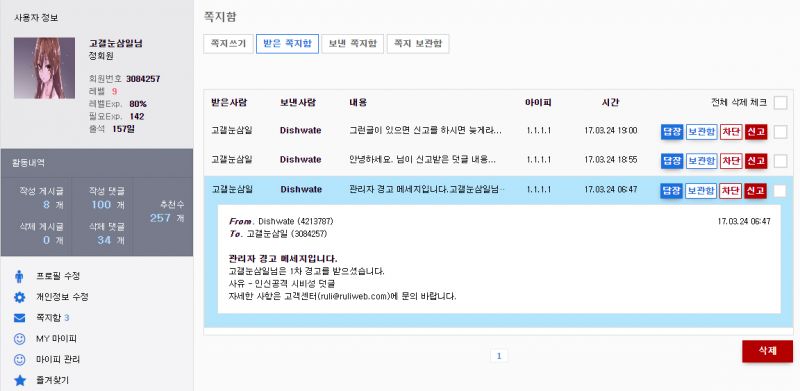Open the 개인정보 수정 link
The width and height of the screenshot is (800, 391).
click(62, 297)
